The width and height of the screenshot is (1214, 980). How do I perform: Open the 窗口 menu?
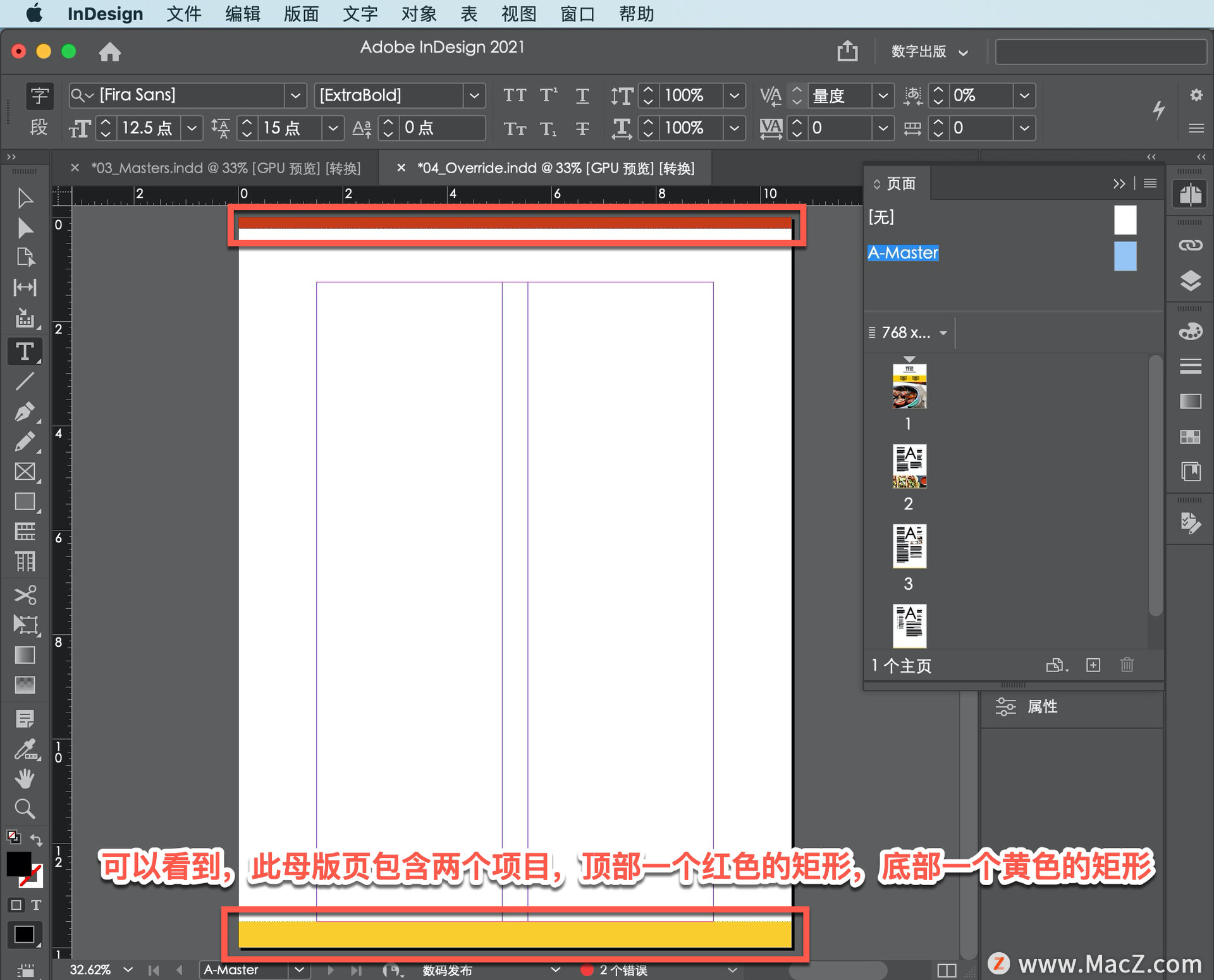point(577,13)
